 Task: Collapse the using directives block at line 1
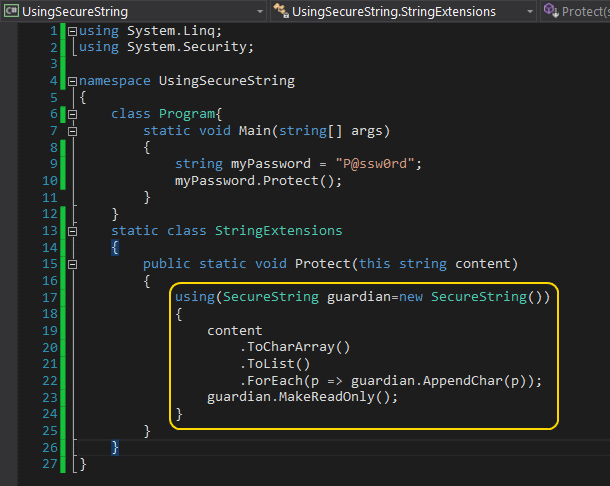pos(72,31)
